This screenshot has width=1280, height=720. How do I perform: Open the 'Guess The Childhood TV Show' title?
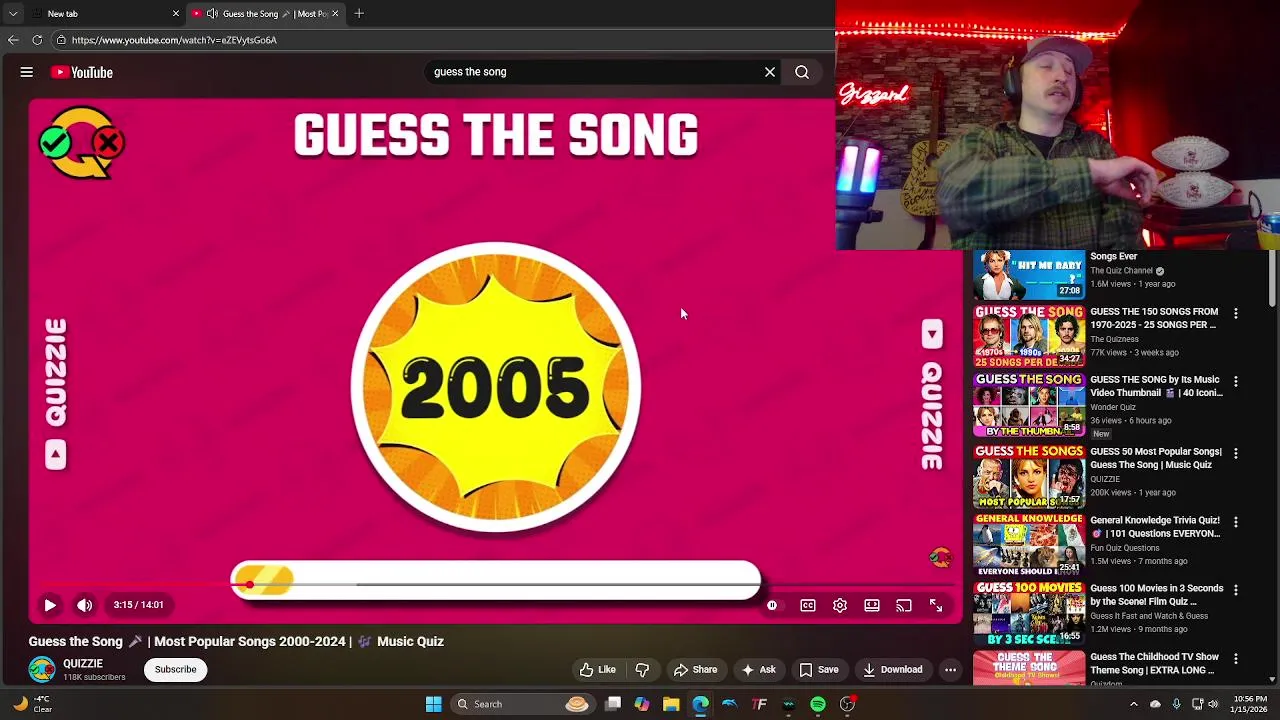tap(1154, 663)
